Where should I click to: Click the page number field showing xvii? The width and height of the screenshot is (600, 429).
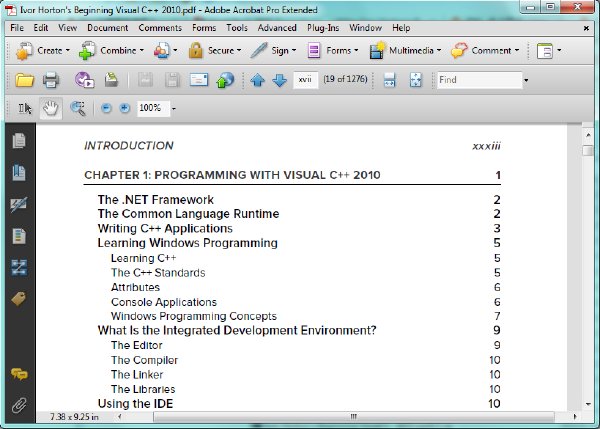point(305,80)
